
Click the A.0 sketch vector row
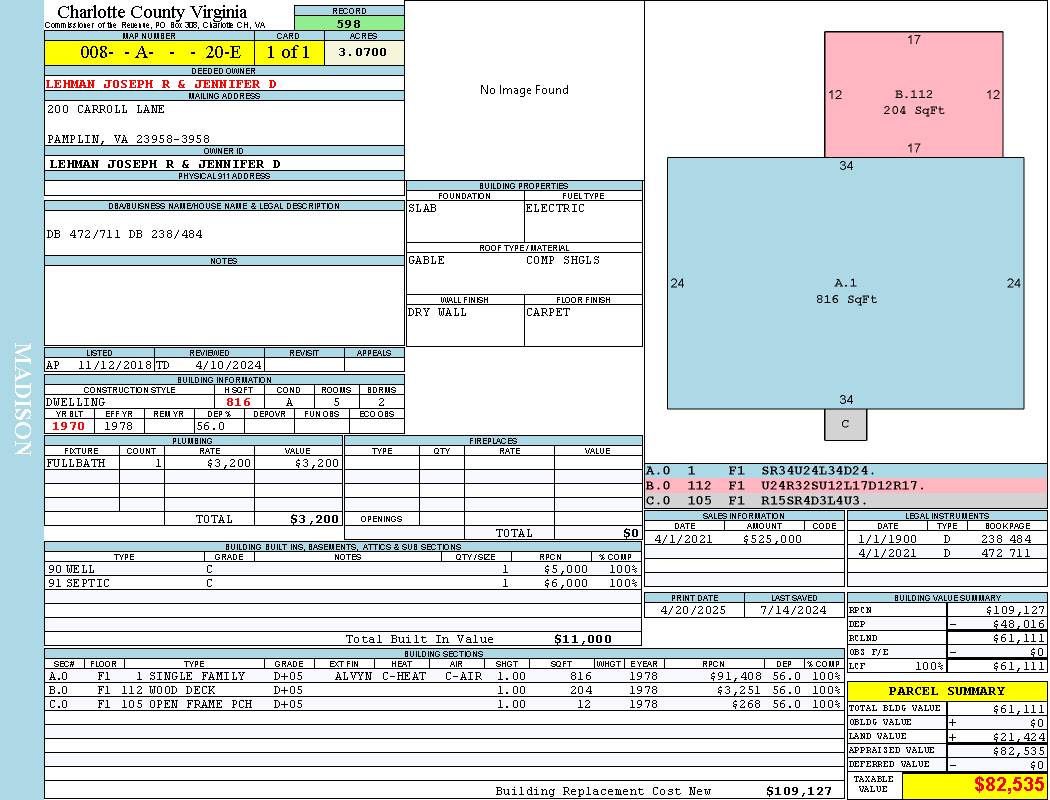pyautogui.click(x=845, y=470)
